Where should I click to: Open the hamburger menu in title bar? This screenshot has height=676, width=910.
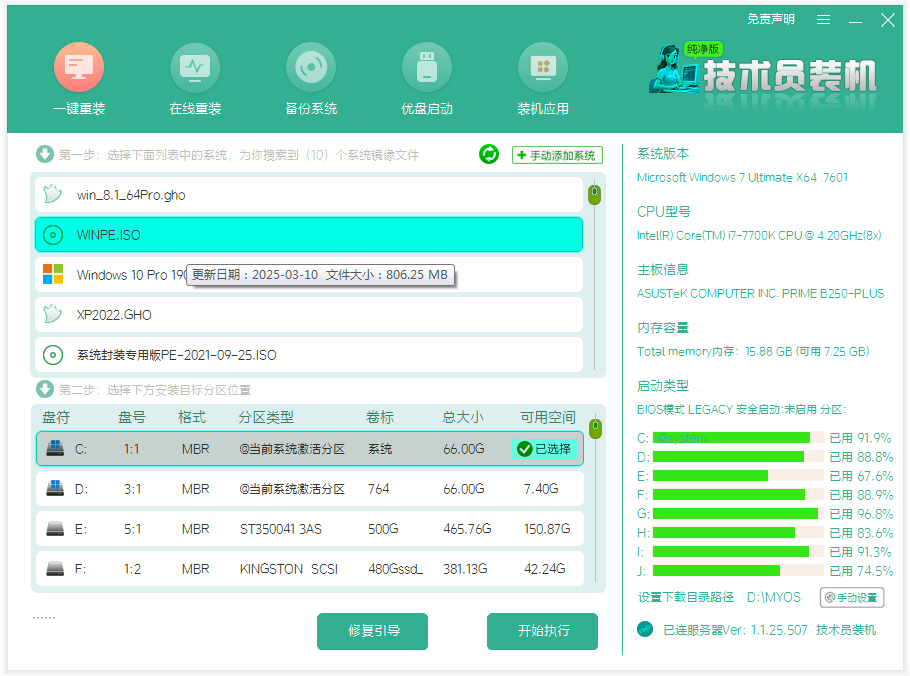tap(823, 20)
